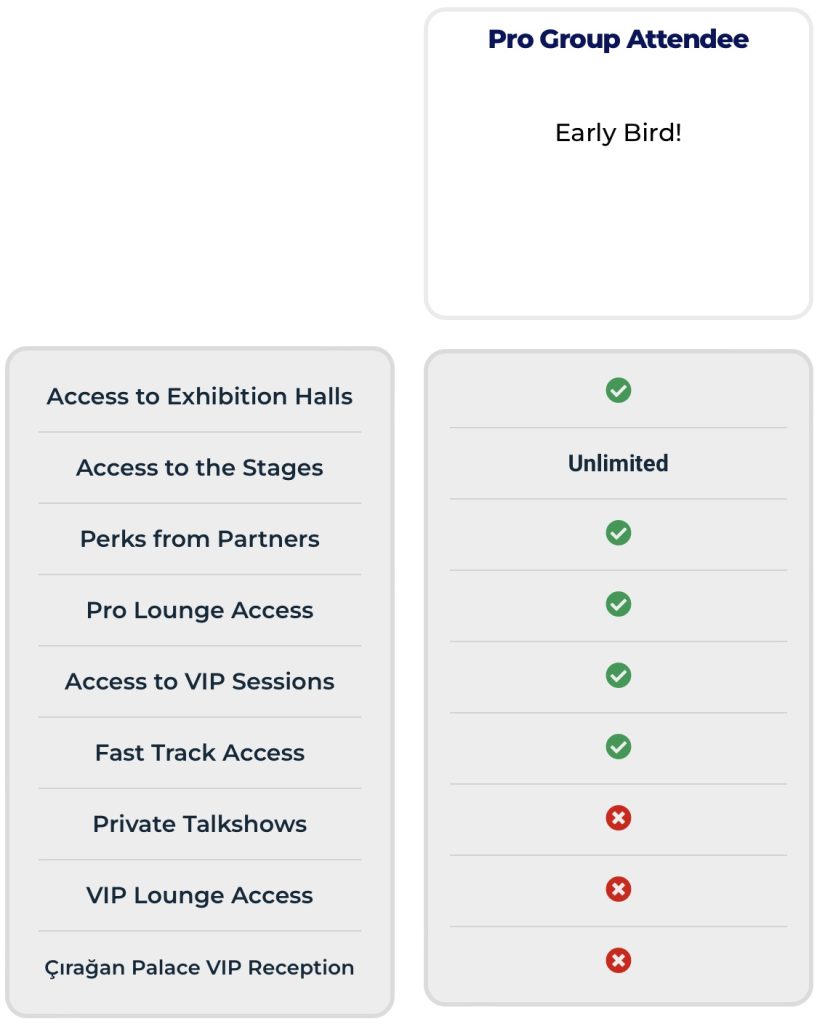Select the Pro Group Attendee heading
The image size is (817, 1024).
pyautogui.click(x=618, y=39)
